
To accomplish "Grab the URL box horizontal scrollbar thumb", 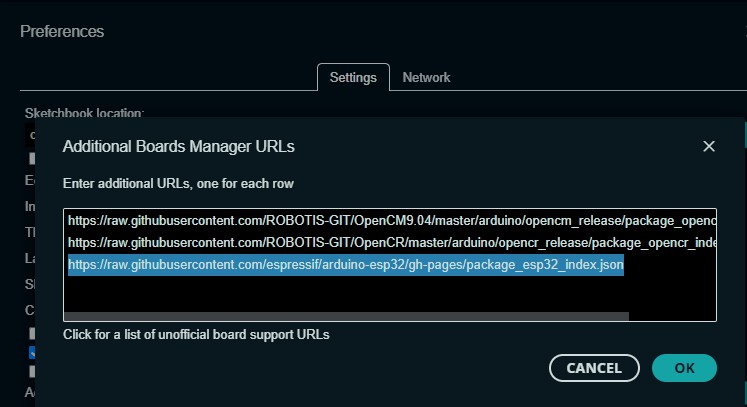I will [x=345, y=317].
